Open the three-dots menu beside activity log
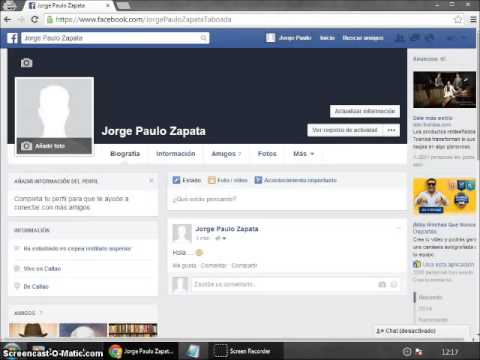480x360 pixels. (392, 130)
